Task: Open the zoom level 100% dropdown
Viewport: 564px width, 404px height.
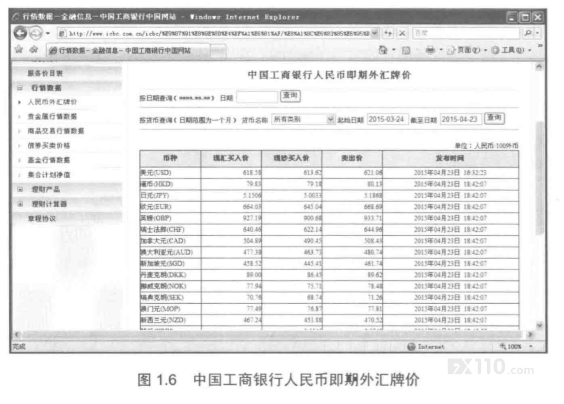Action: (x=531, y=346)
